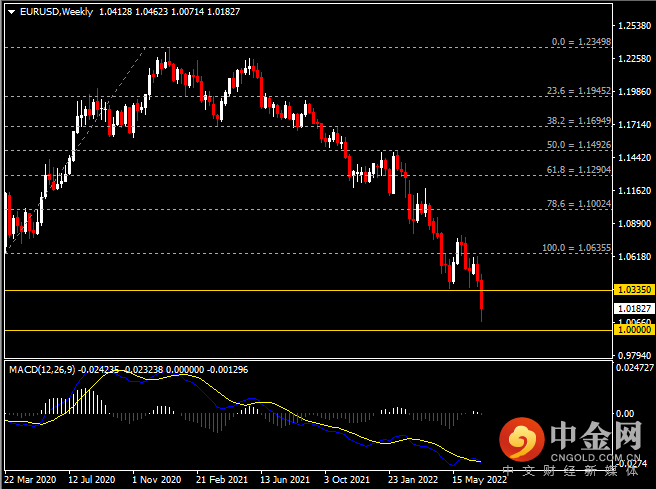Select the Fibonacci 78.6 = 1.10024 label
The width and height of the screenshot is (656, 489).
(x=579, y=204)
